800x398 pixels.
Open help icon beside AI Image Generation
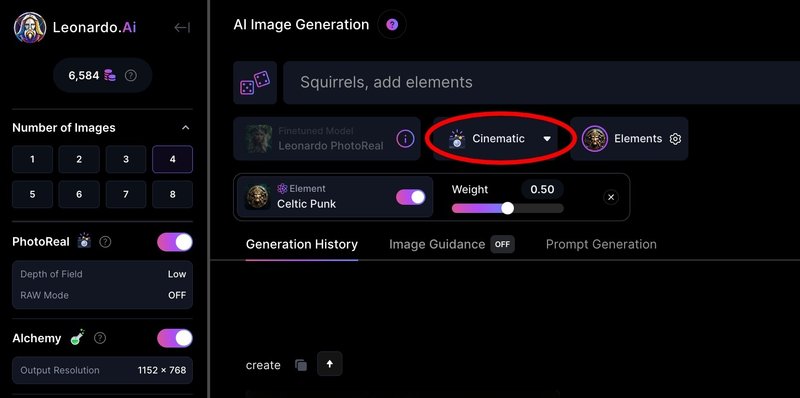(392, 24)
